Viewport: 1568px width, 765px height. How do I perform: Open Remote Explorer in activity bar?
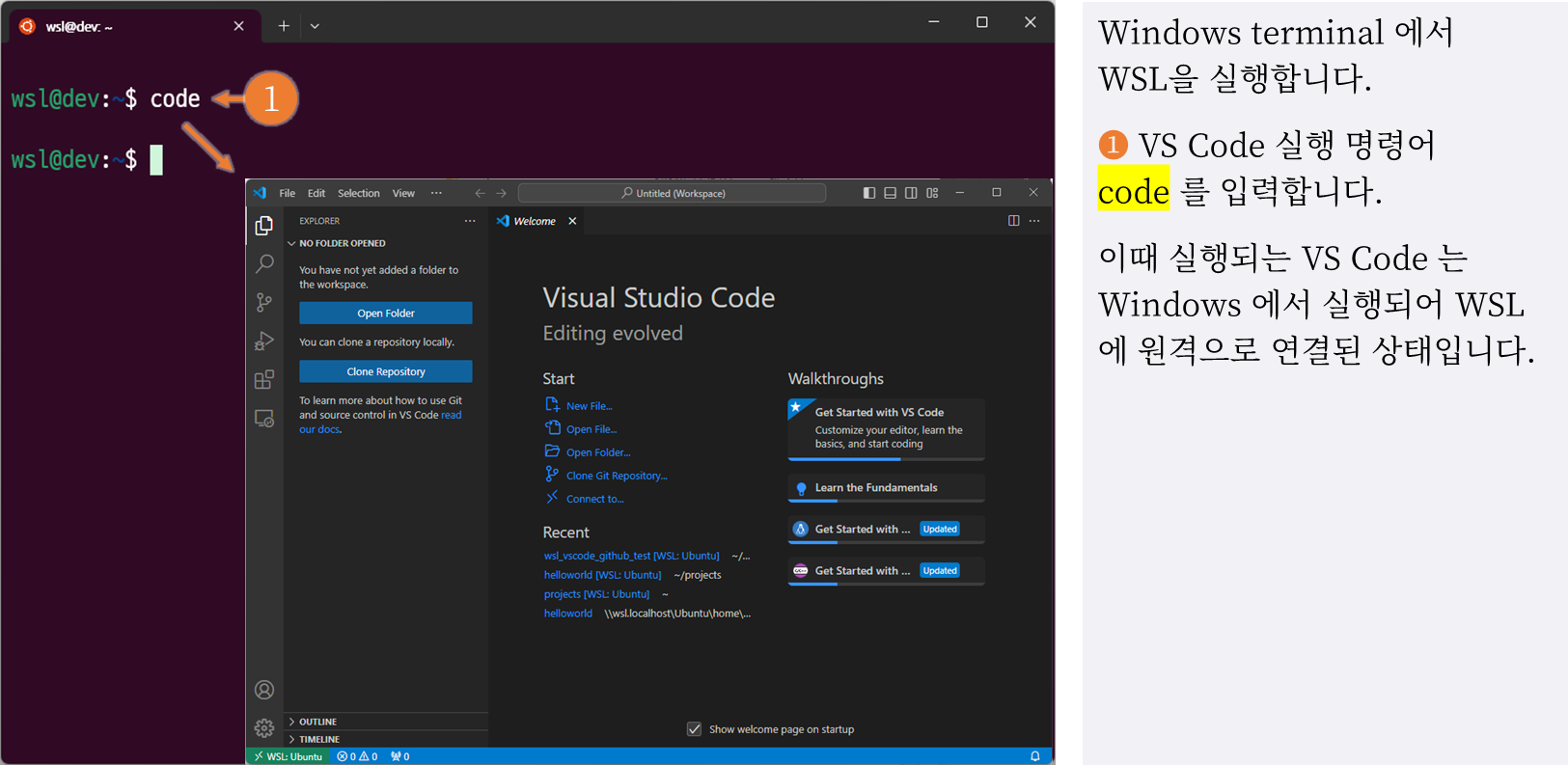[x=264, y=419]
